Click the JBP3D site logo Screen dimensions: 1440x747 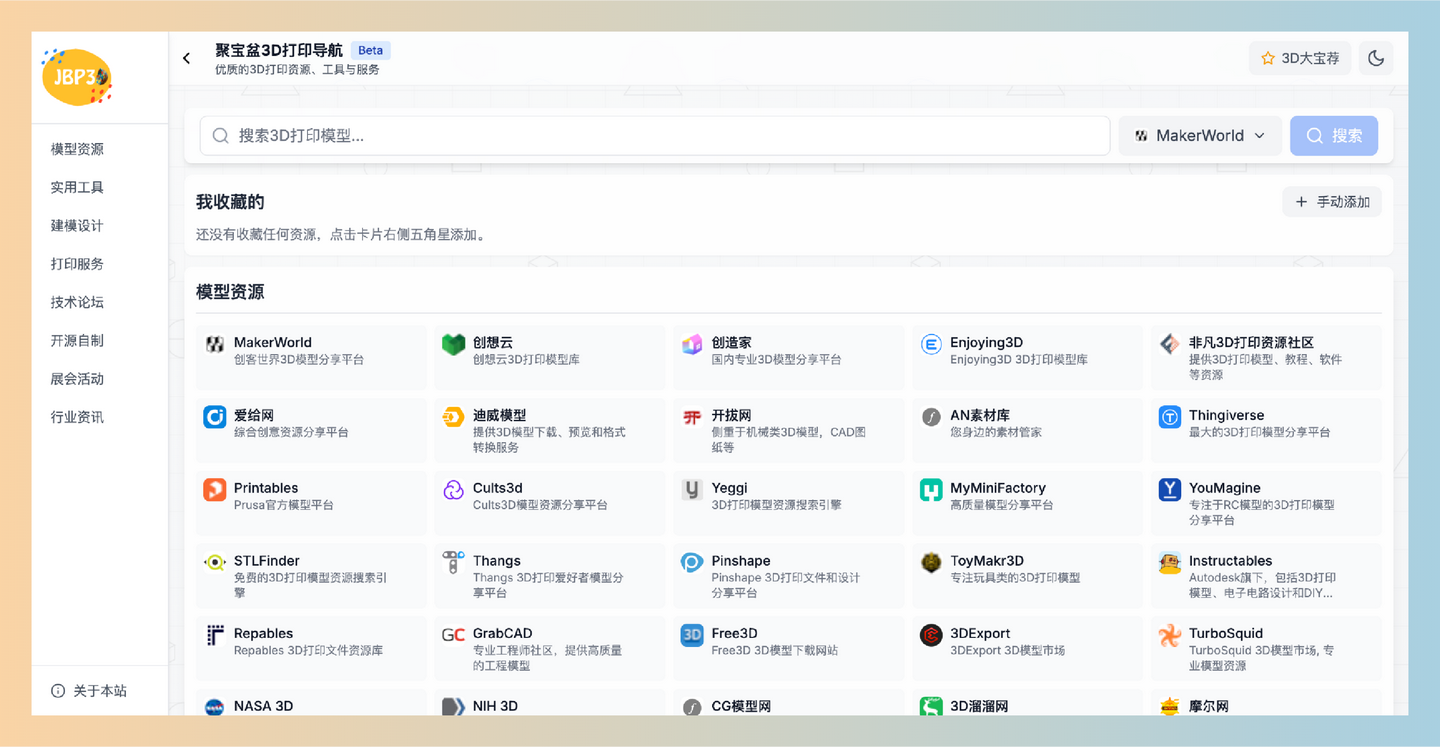click(77, 77)
